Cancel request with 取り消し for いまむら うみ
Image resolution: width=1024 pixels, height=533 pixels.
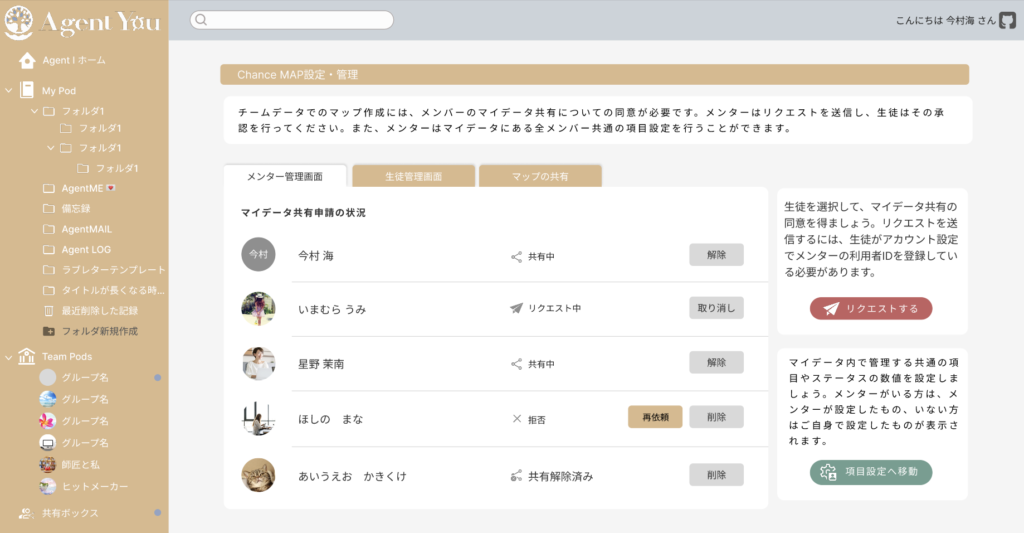point(716,308)
